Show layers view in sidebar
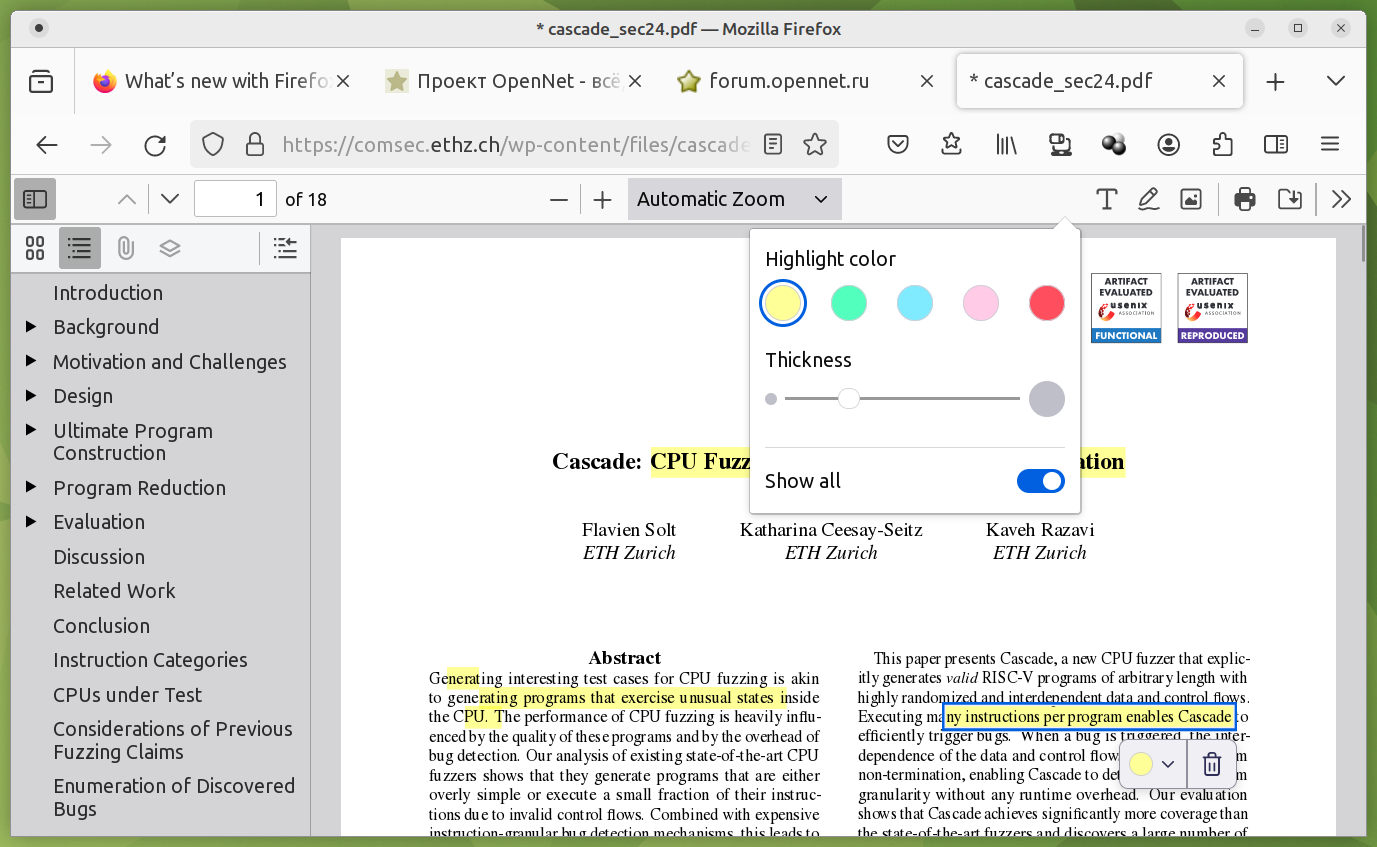Image resolution: width=1377 pixels, height=847 pixels. (170, 248)
